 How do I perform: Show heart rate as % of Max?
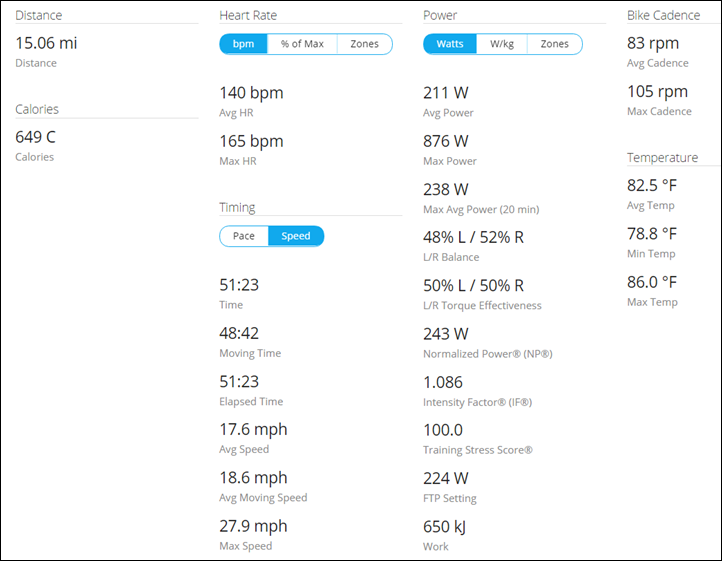(x=302, y=44)
